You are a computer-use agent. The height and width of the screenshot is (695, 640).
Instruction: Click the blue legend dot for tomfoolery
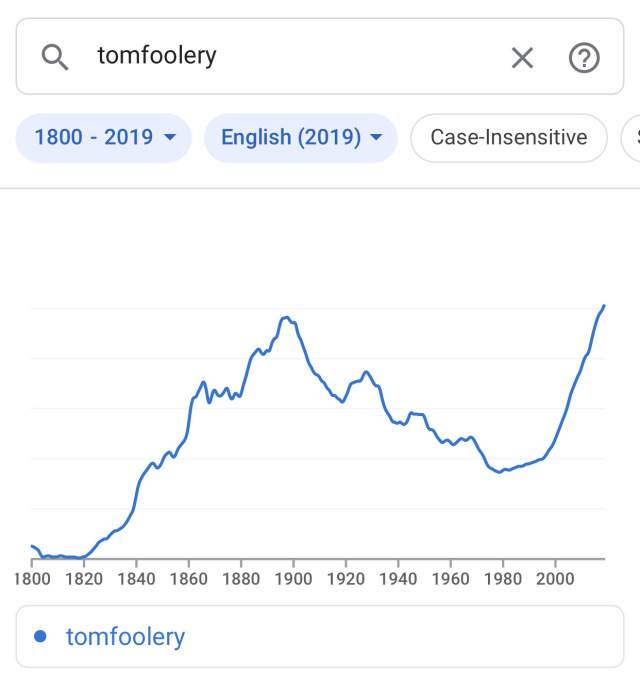[x=40, y=636]
